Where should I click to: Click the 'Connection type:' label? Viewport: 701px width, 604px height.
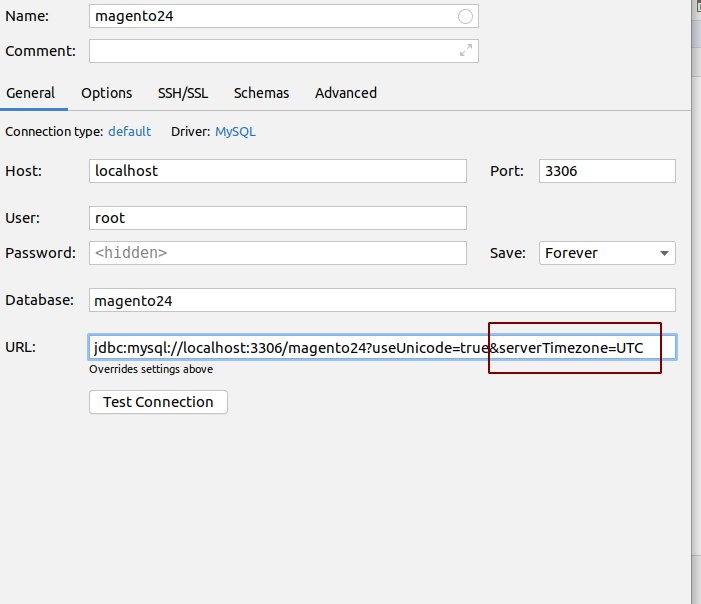point(54,131)
